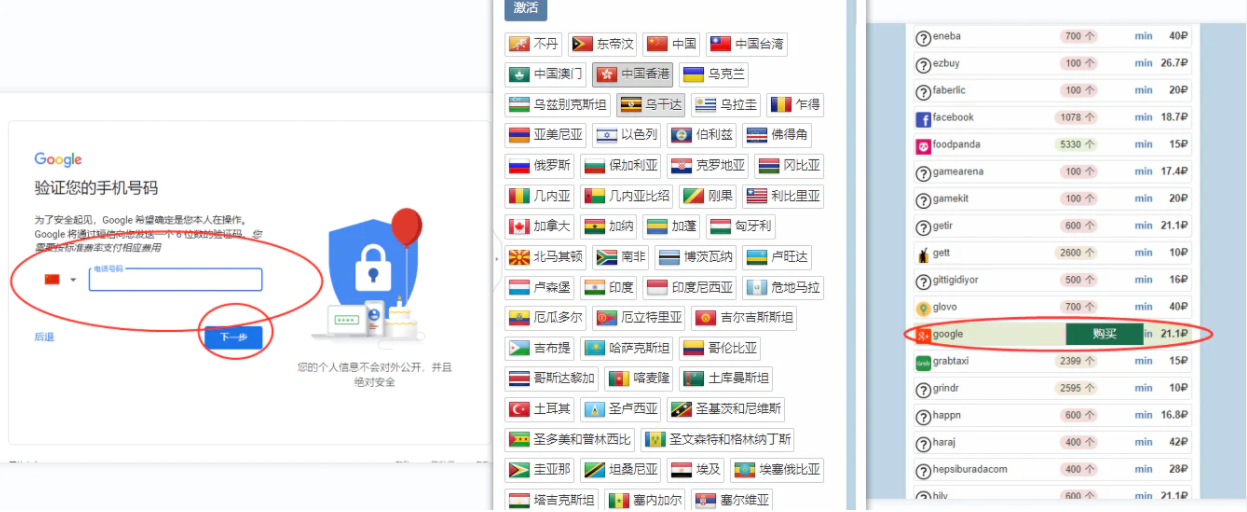Choose 乌拉圭 country
The image size is (1247, 512).
pyautogui.click(x=727, y=104)
